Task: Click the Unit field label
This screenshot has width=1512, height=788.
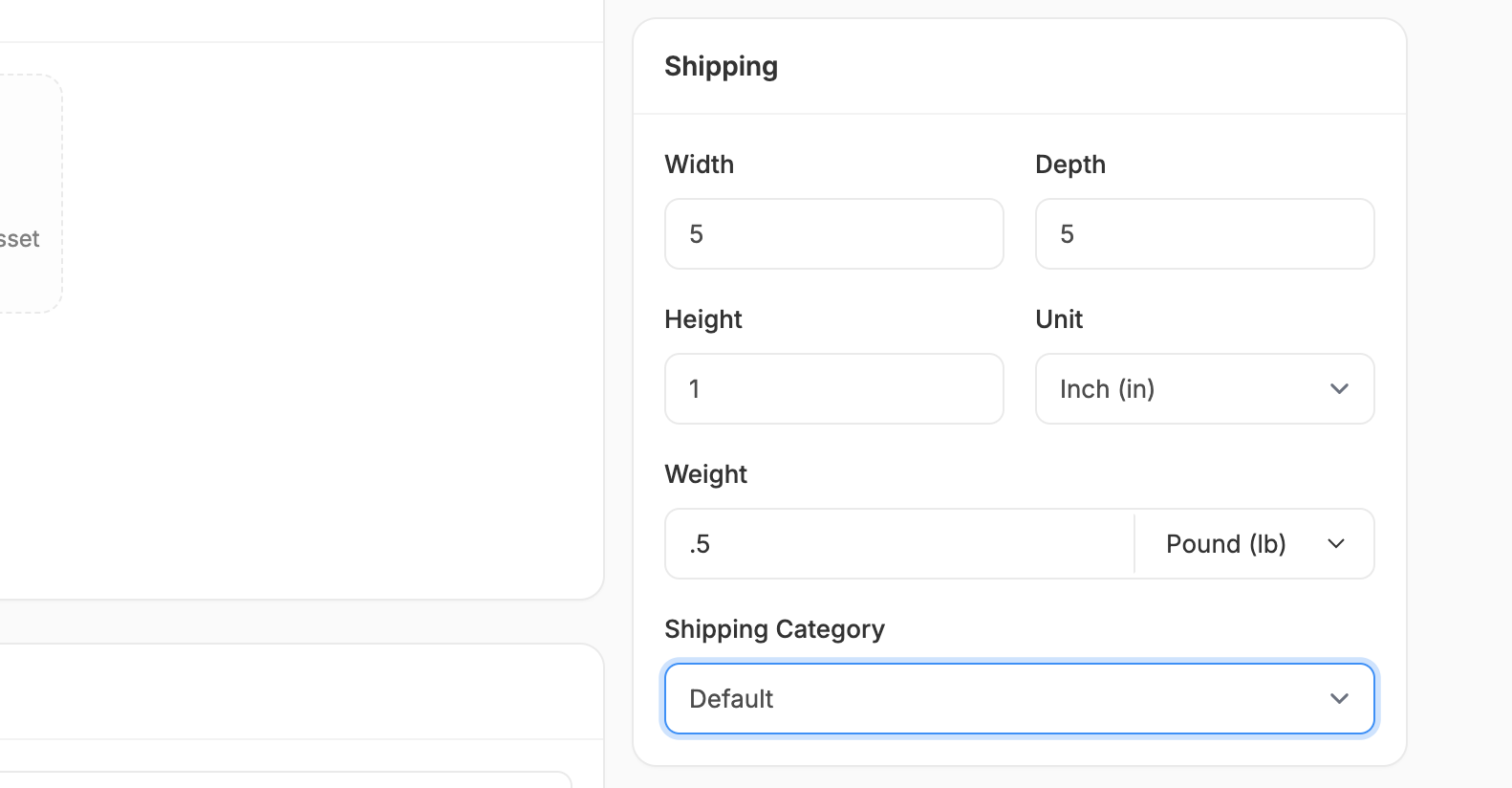Action: pos(1059,319)
